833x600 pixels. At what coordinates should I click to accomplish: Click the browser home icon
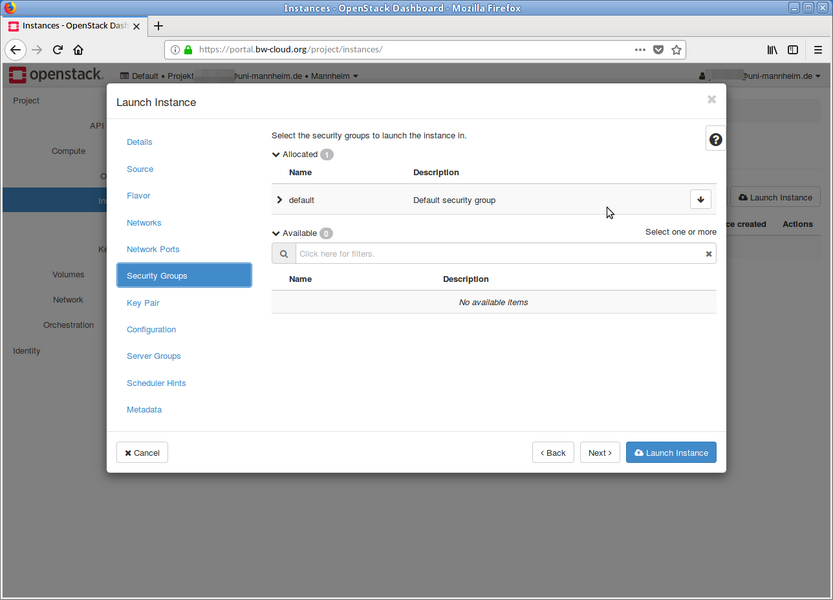(x=78, y=49)
